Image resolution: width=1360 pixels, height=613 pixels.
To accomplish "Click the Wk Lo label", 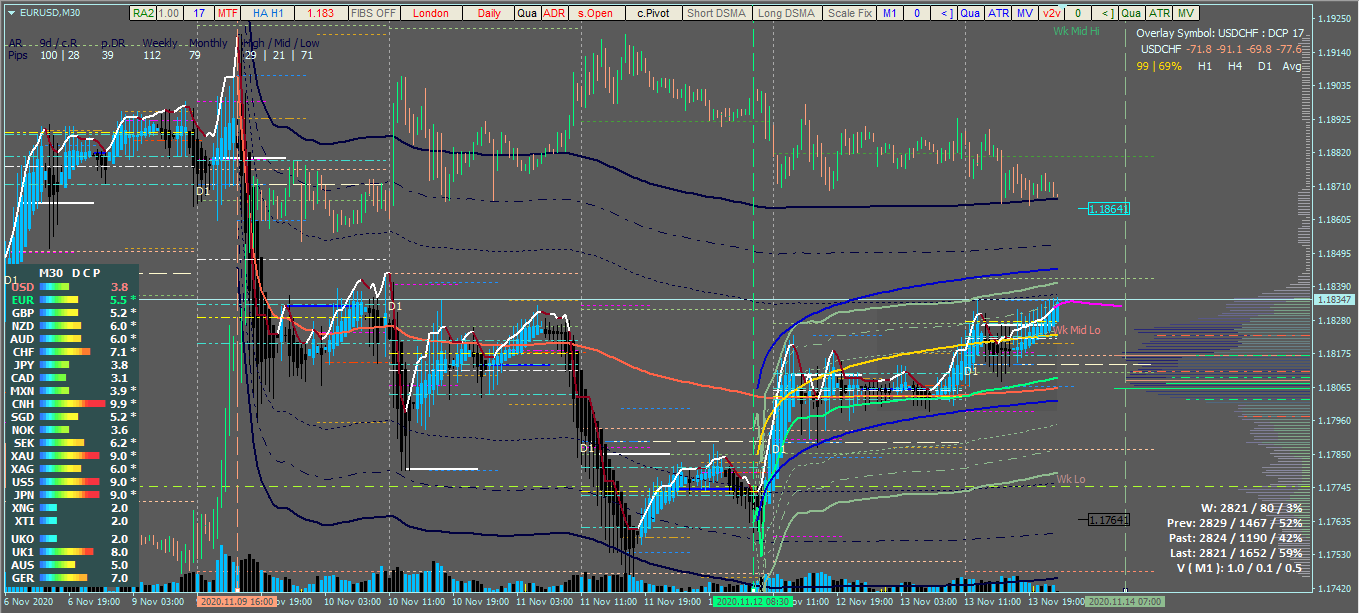I will (1070, 480).
